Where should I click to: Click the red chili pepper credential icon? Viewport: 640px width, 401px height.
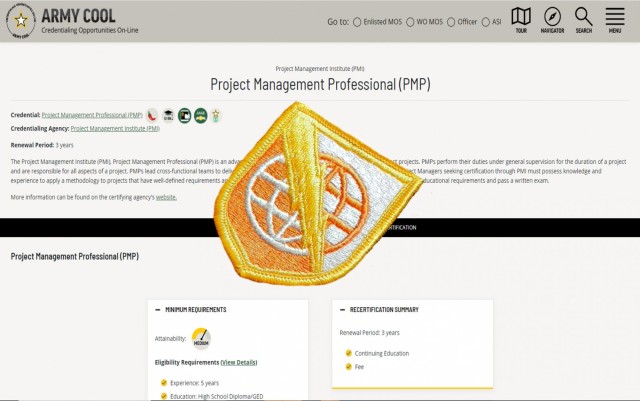pos(152,116)
